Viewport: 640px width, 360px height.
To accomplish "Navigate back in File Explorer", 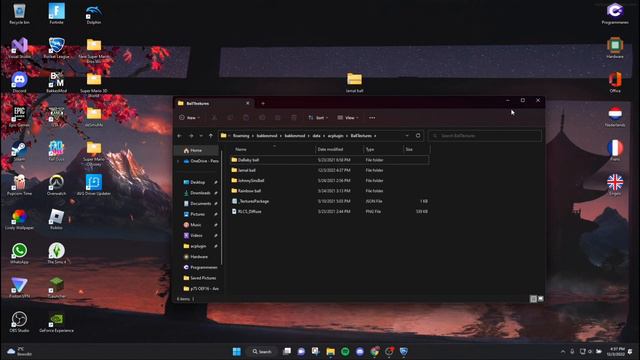I will [x=180, y=136].
